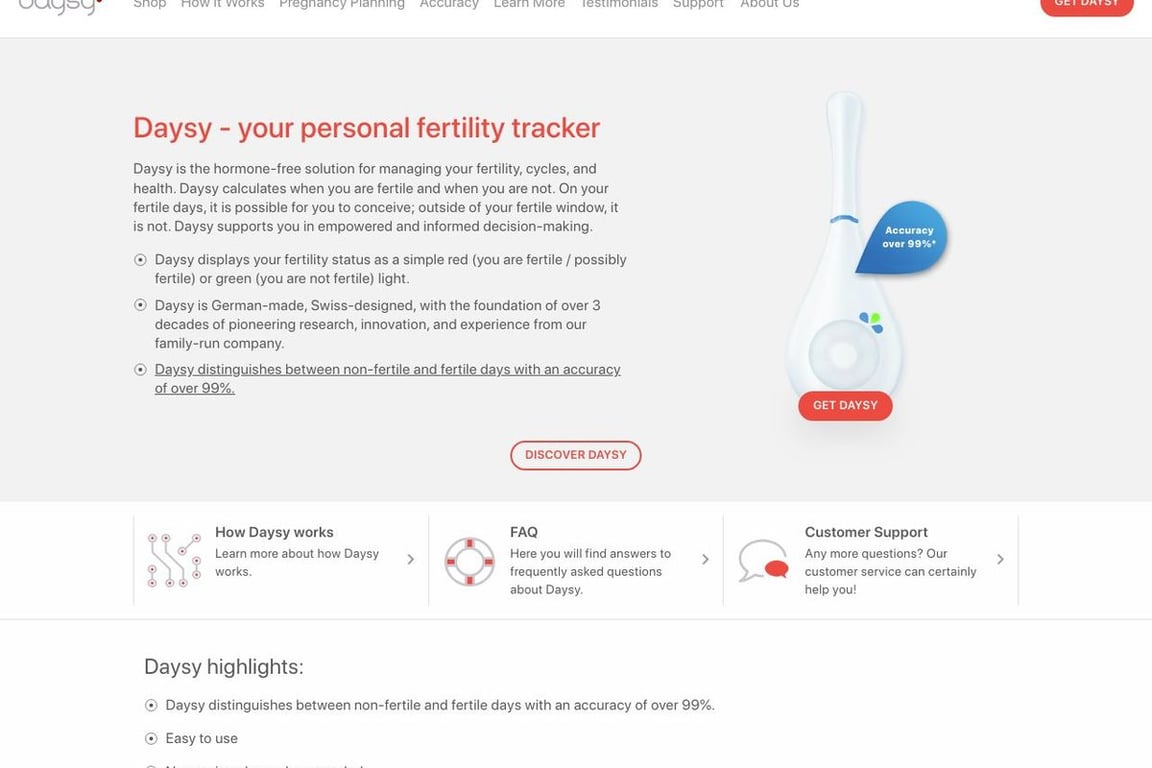Open Customer Support chevron arrow
The width and height of the screenshot is (1152, 768).
point(1001,559)
